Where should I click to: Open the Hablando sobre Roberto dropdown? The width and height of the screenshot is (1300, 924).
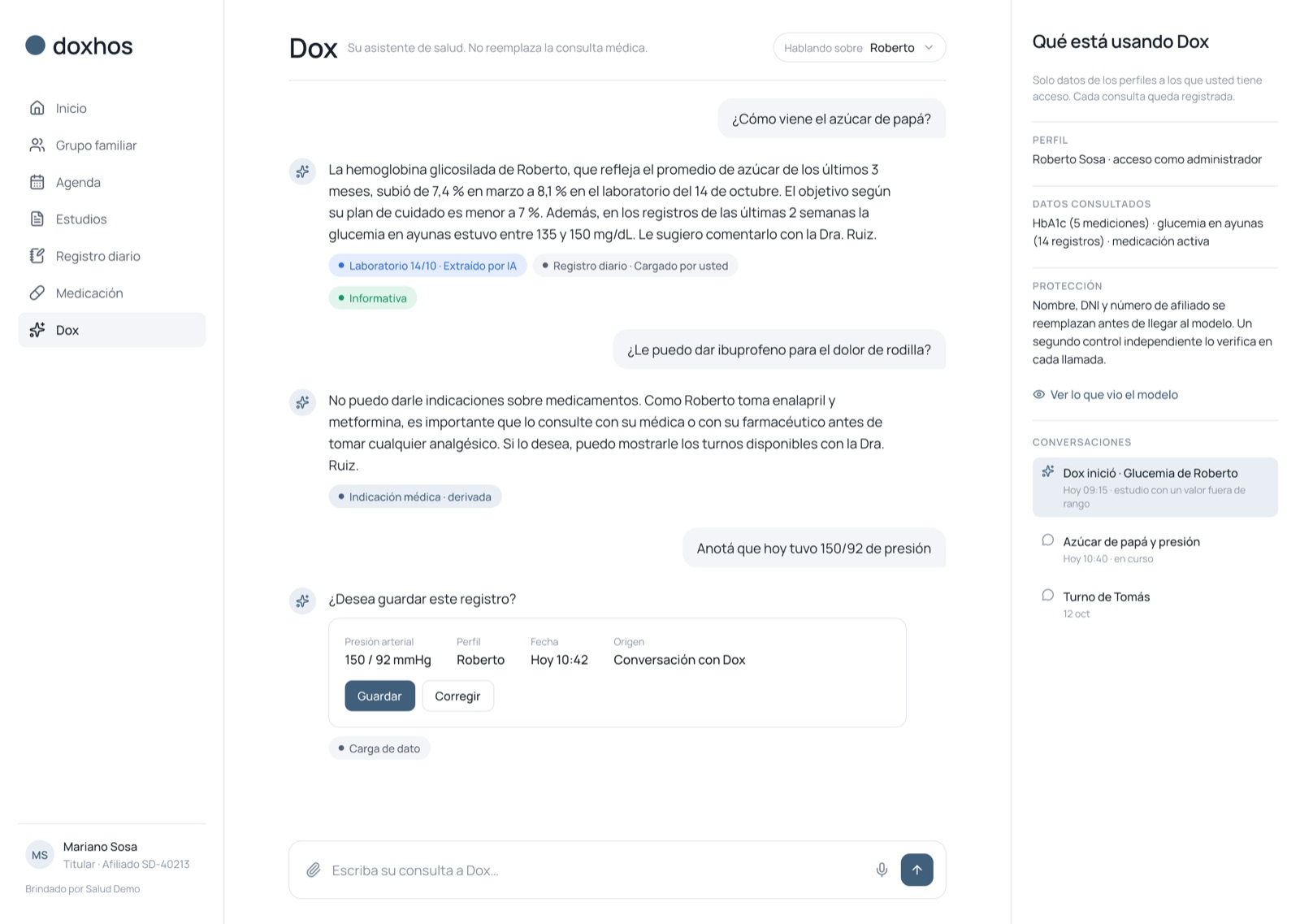(860, 48)
